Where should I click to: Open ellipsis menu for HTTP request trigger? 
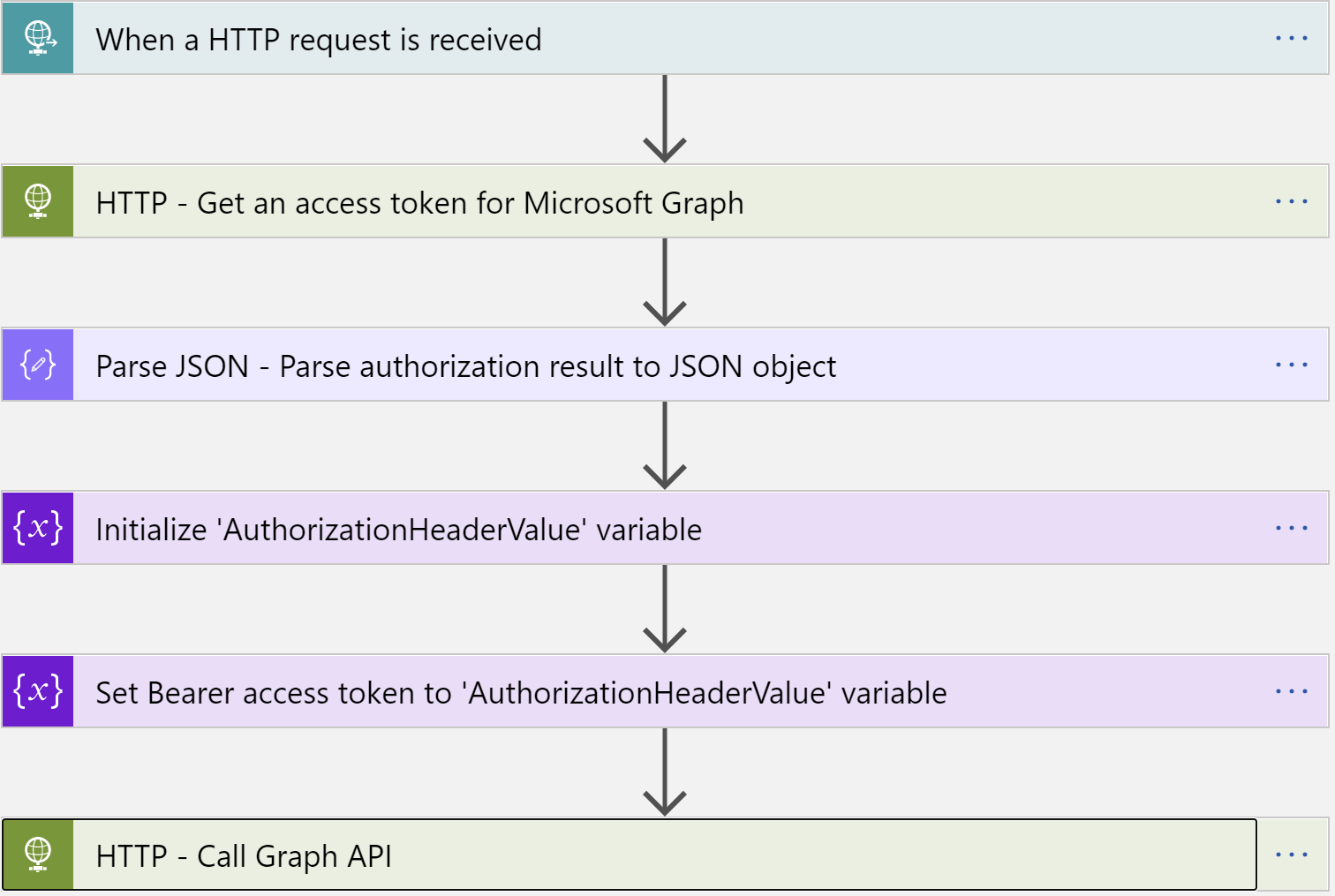click(x=1291, y=39)
